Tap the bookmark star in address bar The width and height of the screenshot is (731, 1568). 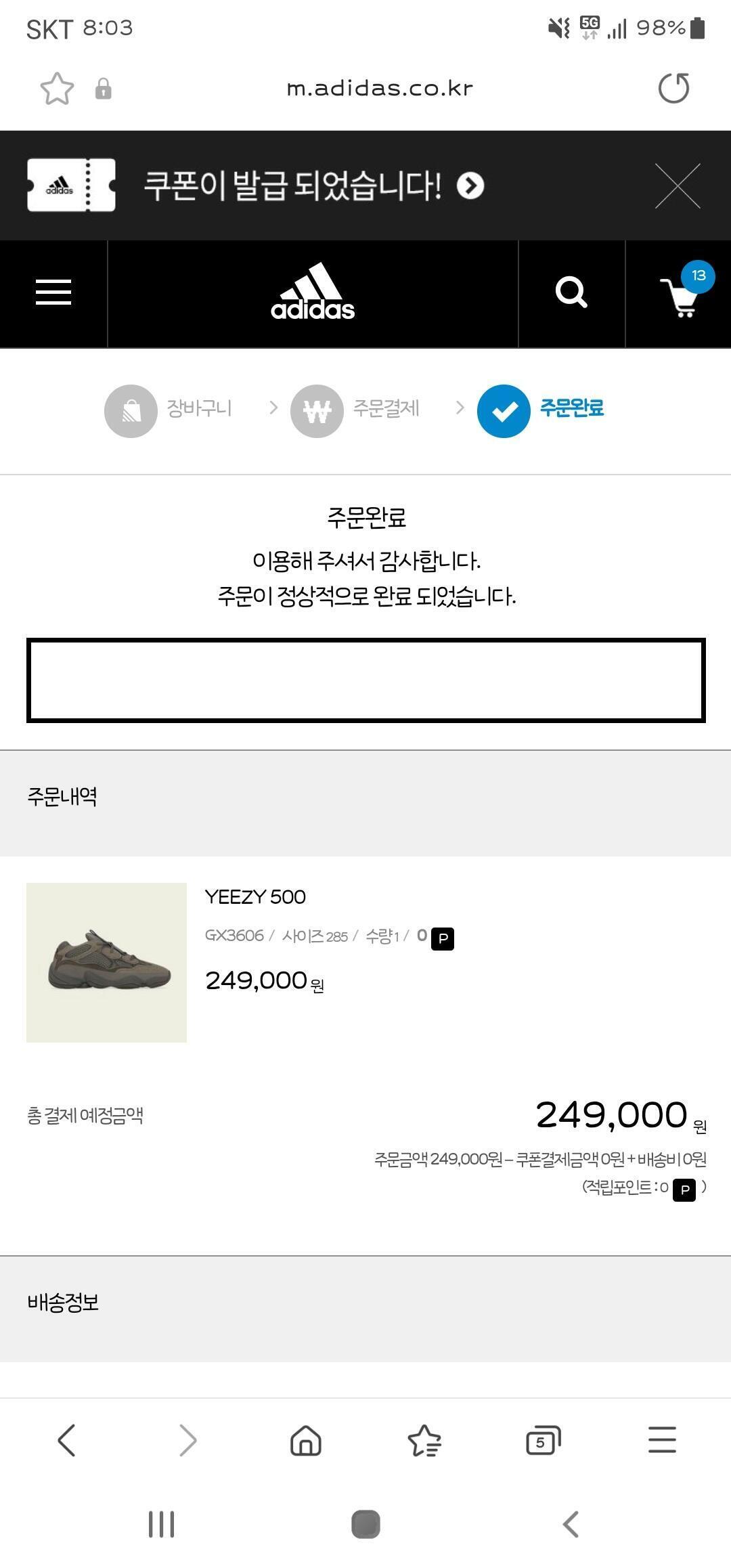[x=57, y=89]
